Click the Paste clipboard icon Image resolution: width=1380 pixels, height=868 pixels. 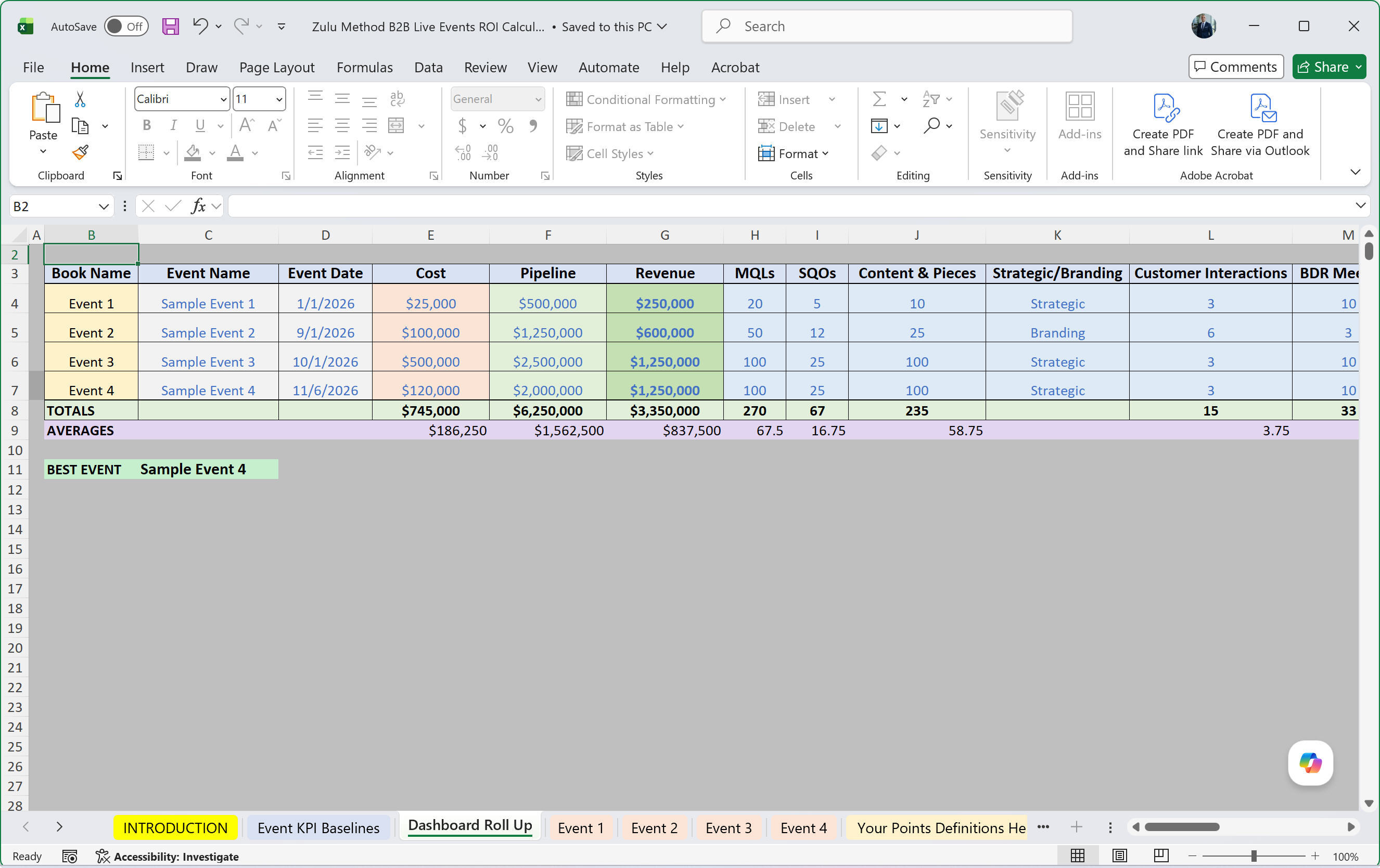(44, 108)
